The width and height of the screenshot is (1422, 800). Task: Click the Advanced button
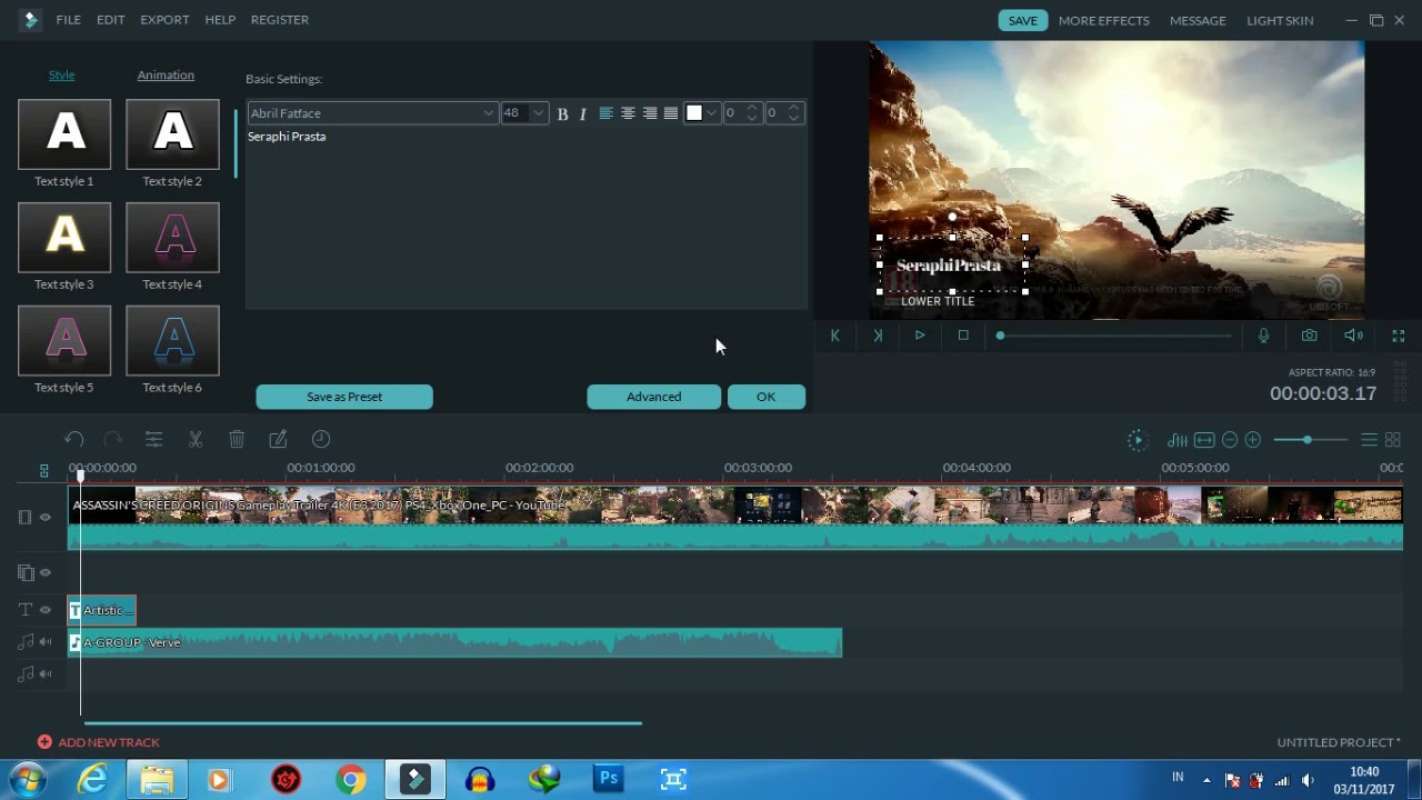[x=654, y=397]
